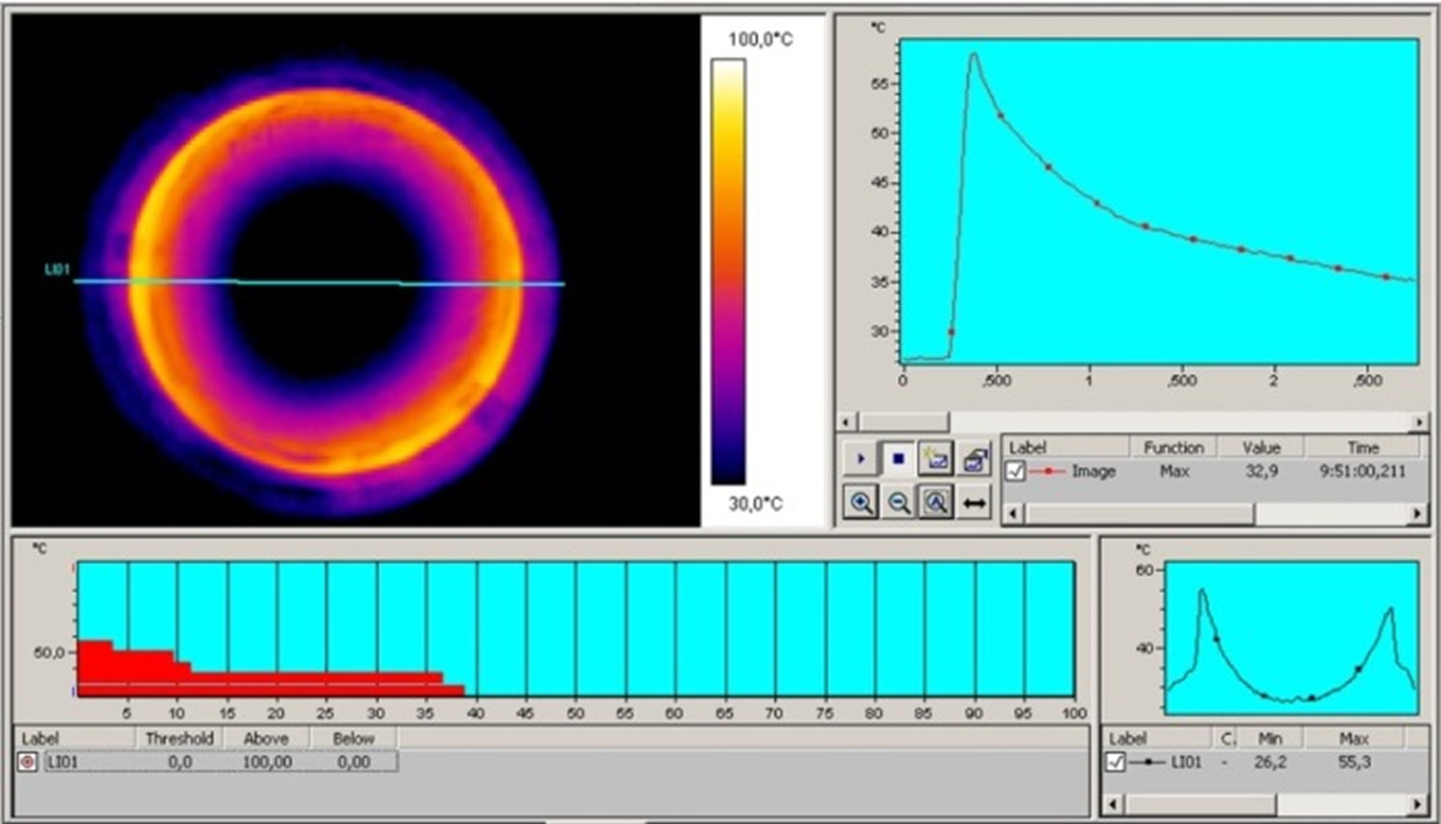Click the Max column header in profile table
The width and height of the screenshot is (1441, 824).
click(1353, 738)
